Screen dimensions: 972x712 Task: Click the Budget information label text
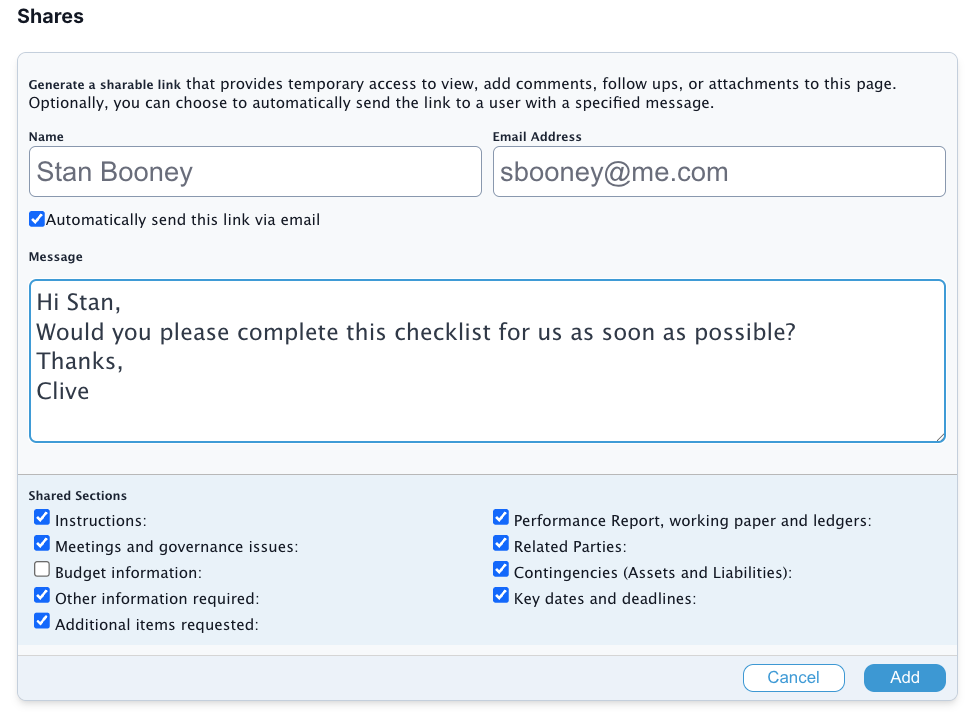(128, 573)
